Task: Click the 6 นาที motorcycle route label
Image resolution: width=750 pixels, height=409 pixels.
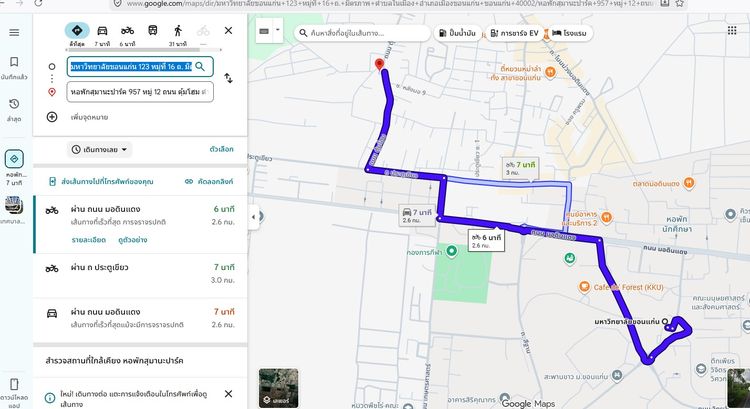Action: coord(486,241)
